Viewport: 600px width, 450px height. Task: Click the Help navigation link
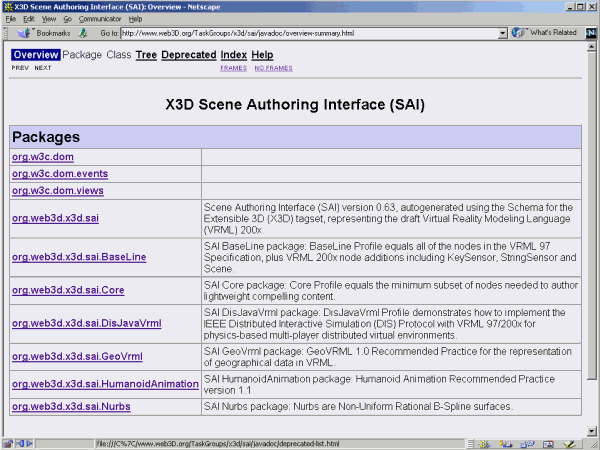[262, 55]
